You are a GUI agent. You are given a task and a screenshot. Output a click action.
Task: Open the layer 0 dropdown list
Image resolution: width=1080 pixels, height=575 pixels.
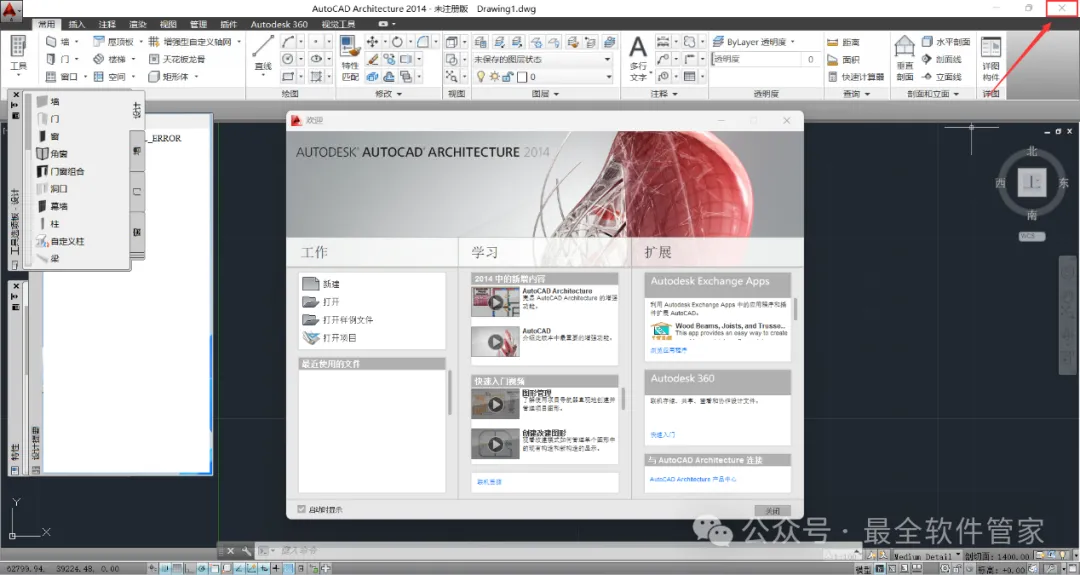[608, 77]
